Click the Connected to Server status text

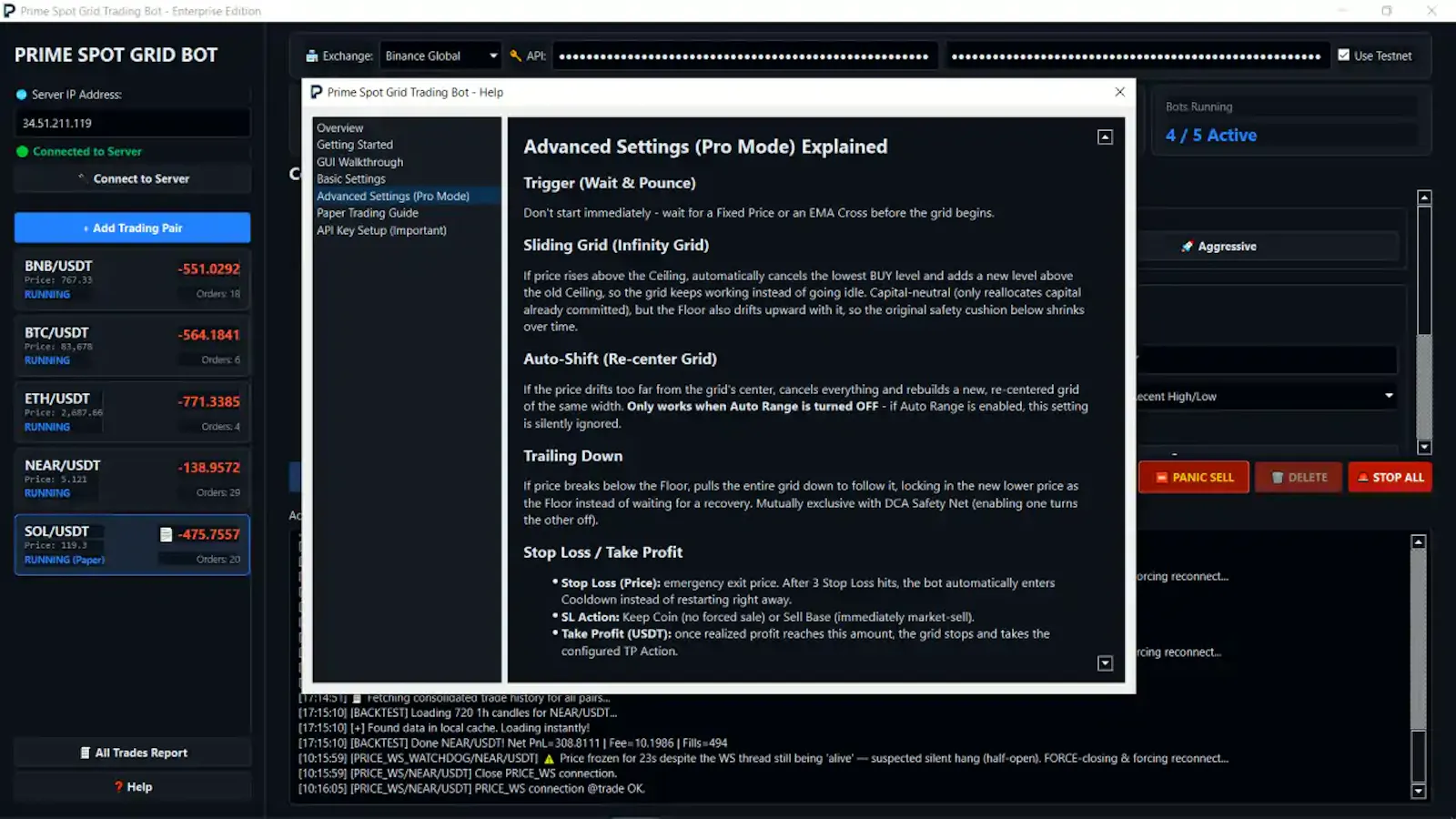87,151
